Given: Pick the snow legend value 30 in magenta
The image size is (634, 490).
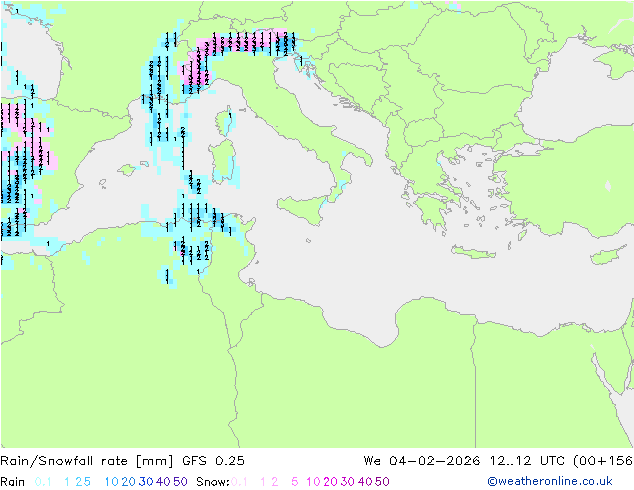Looking at the screenshot, I should (x=348, y=482).
